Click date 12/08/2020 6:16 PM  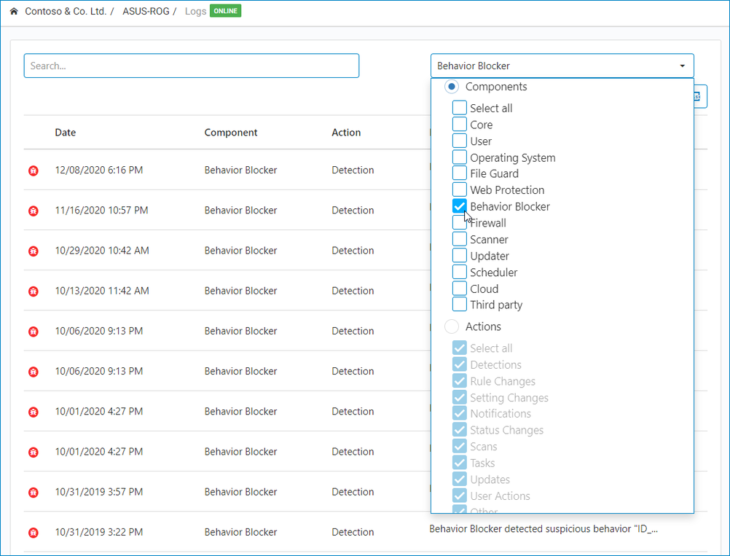pyautogui.click(x=99, y=170)
